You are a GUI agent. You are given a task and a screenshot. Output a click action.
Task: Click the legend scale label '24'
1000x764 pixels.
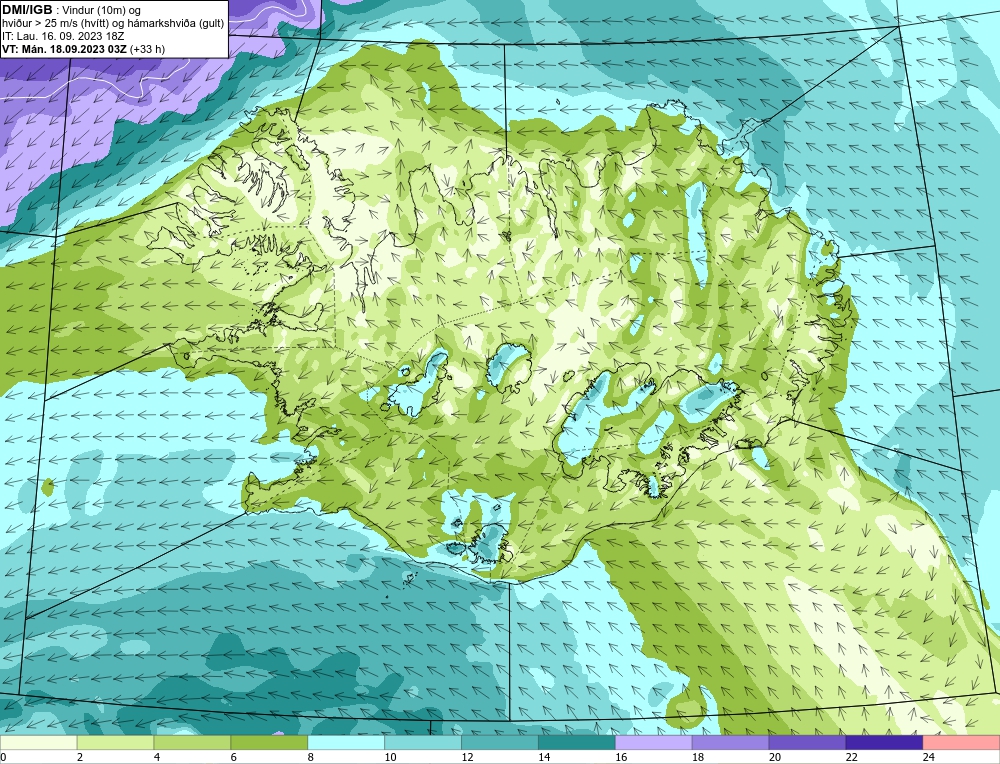(x=929, y=757)
